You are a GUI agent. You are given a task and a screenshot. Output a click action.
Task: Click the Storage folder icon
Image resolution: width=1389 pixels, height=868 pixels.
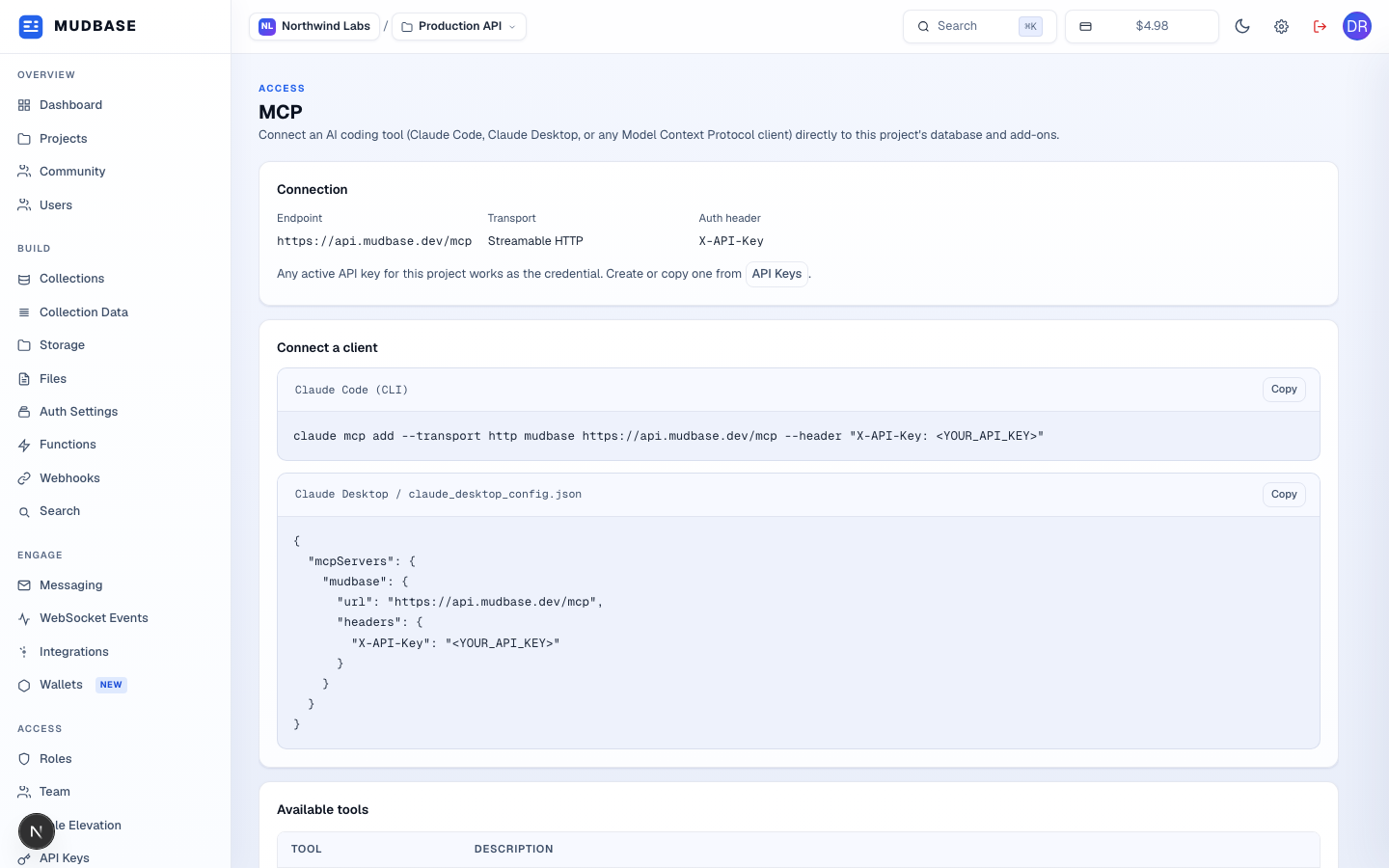coord(24,345)
